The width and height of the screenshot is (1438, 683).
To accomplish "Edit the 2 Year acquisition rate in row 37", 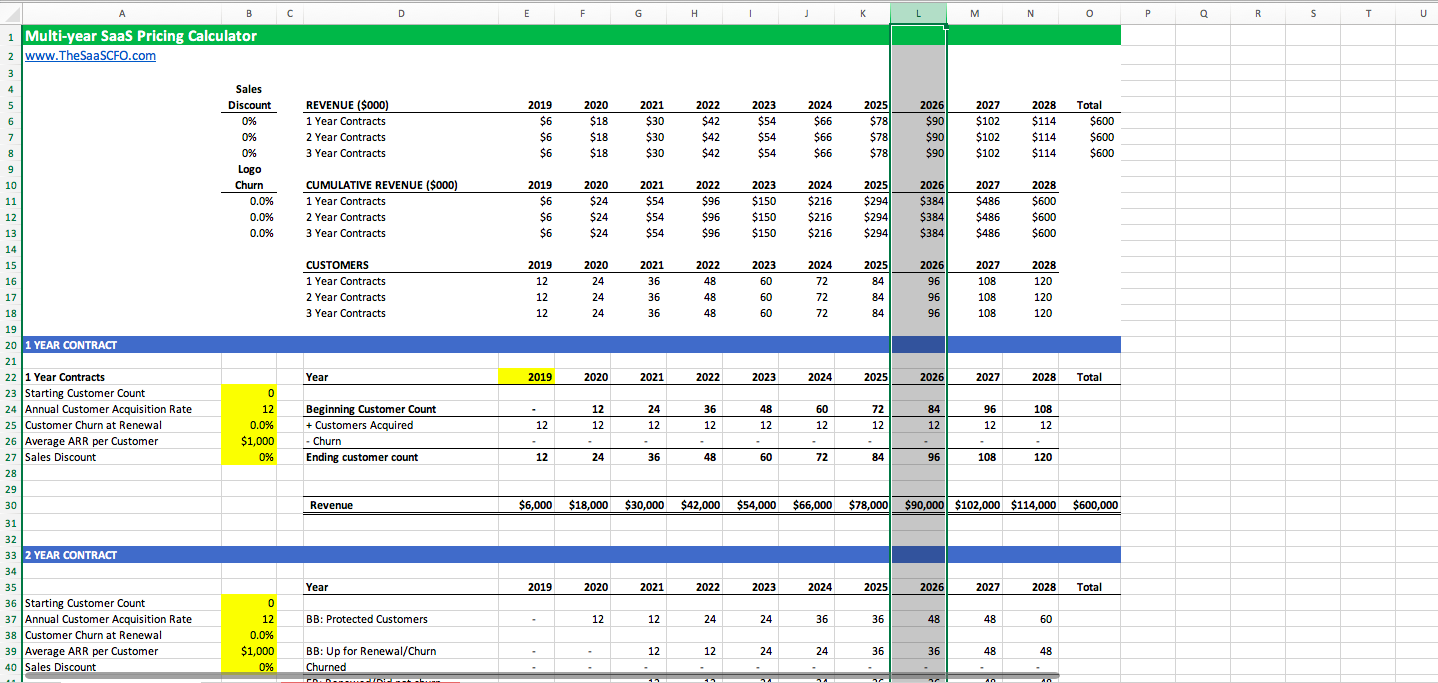I will click(x=248, y=619).
